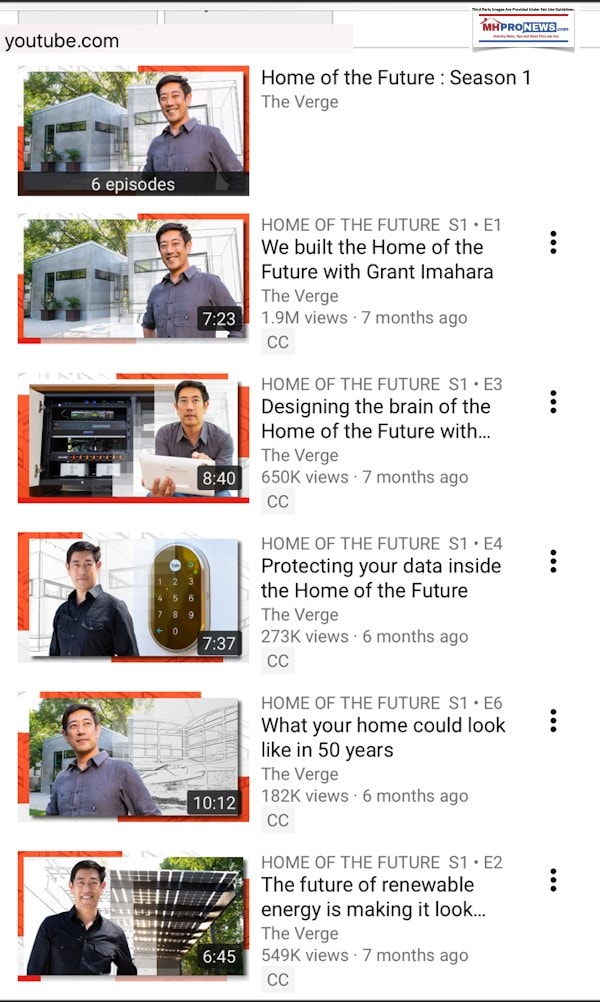Open 'What your home could look like' title

click(383, 737)
